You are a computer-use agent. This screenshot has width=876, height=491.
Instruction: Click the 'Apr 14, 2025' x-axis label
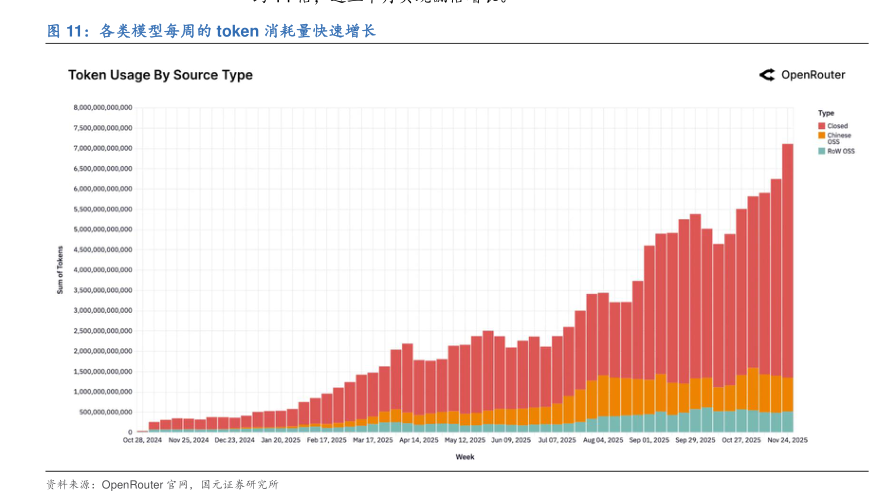[418, 440]
